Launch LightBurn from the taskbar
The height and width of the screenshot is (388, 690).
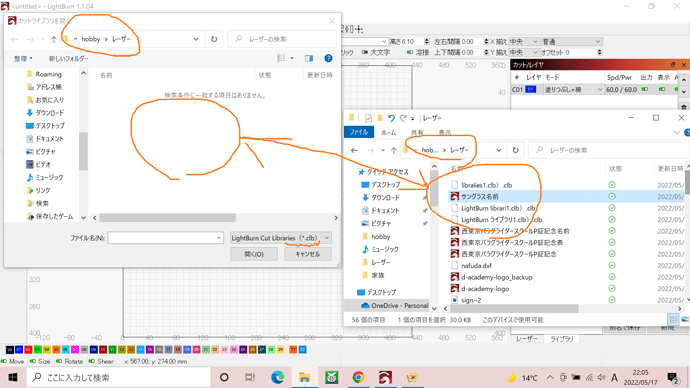(x=385, y=377)
